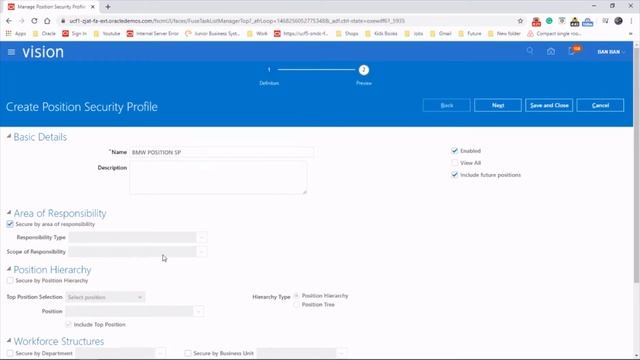The width and height of the screenshot is (640, 360).
Task: Select the Definition step 1
Action: click(269, 70)
